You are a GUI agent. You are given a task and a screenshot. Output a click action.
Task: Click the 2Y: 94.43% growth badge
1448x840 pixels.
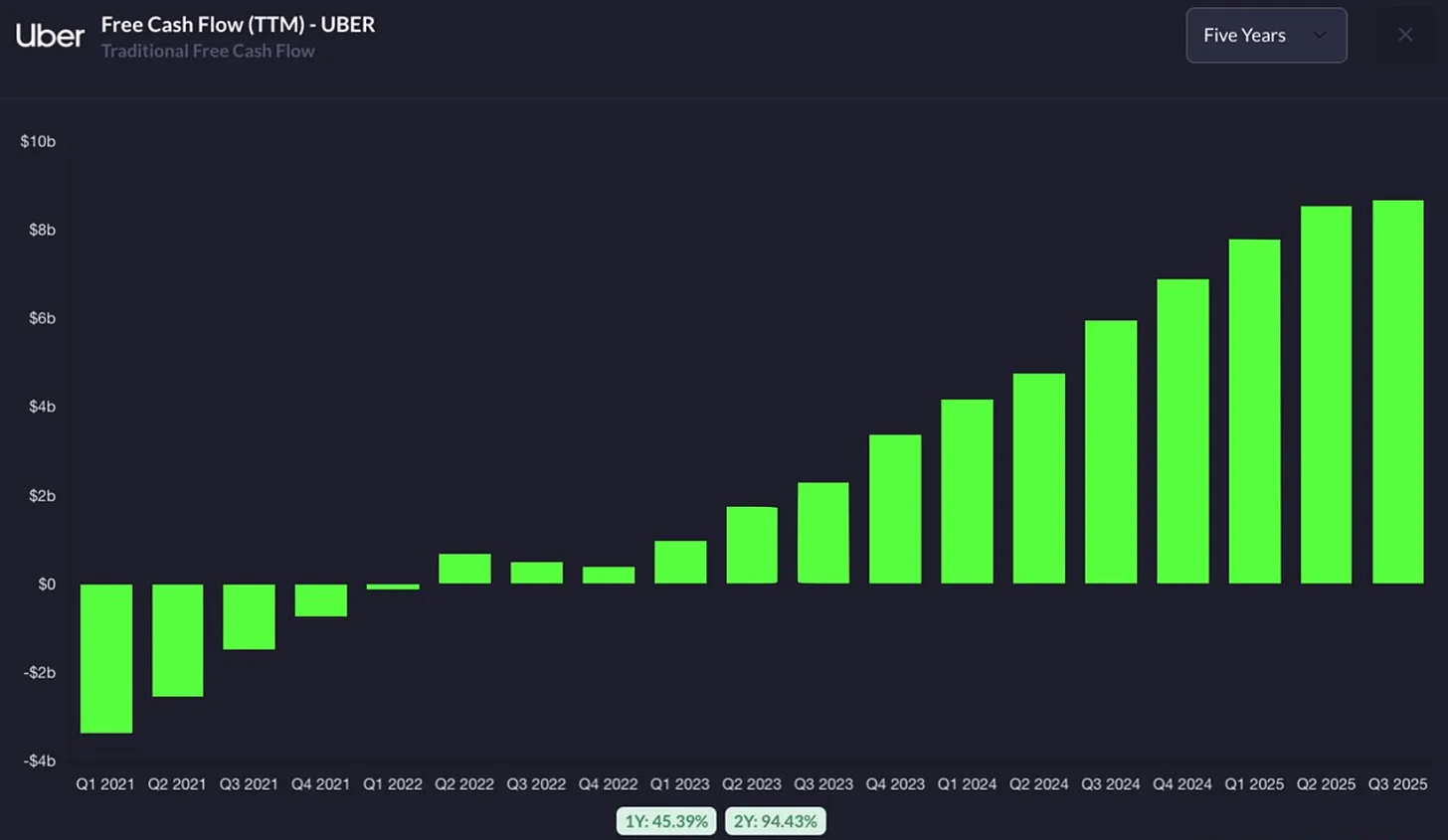click(776, 821)
